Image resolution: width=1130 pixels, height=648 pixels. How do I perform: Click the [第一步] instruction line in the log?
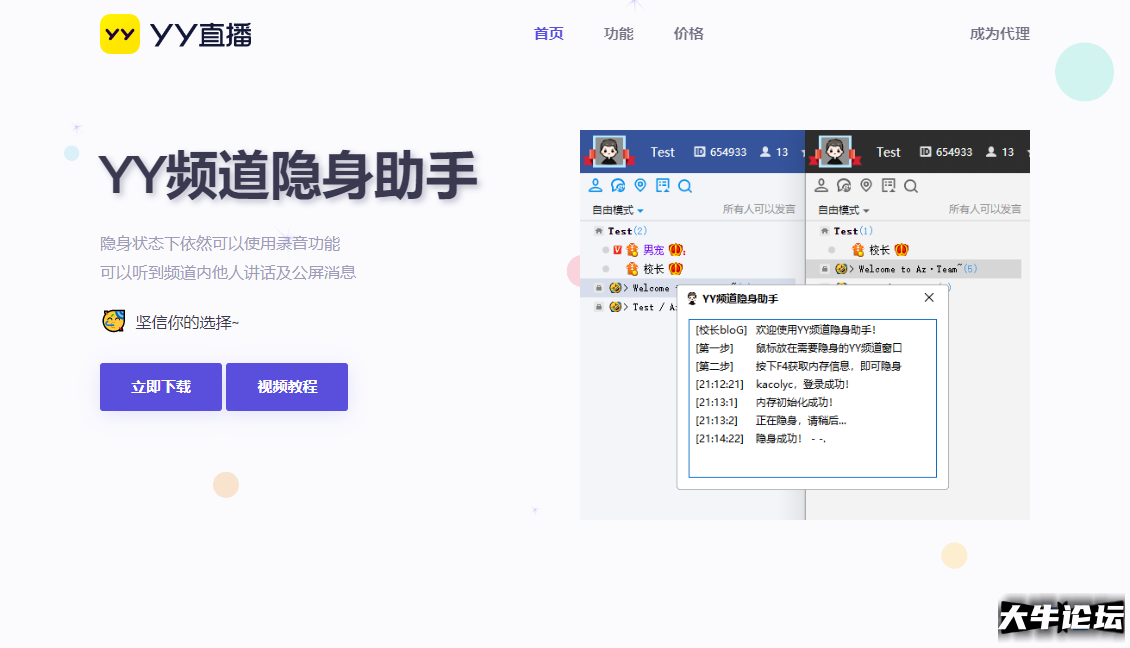798,347
